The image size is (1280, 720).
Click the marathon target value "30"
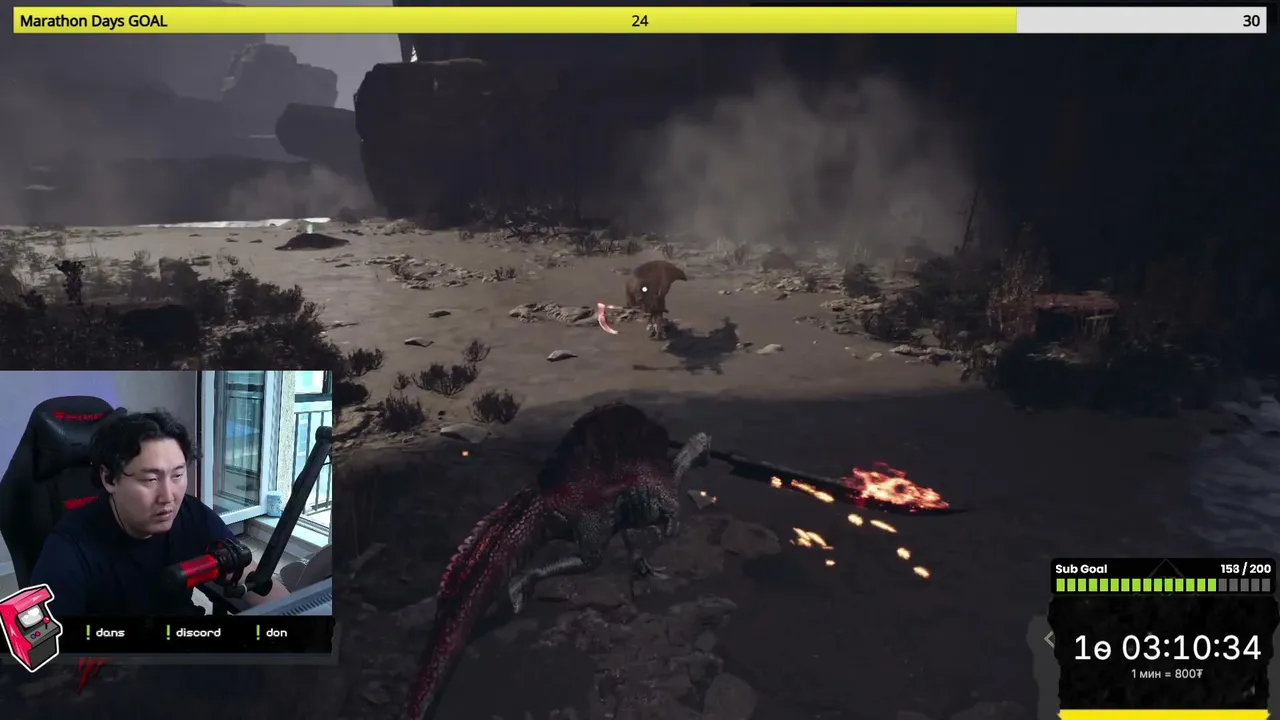point(1251,21)
